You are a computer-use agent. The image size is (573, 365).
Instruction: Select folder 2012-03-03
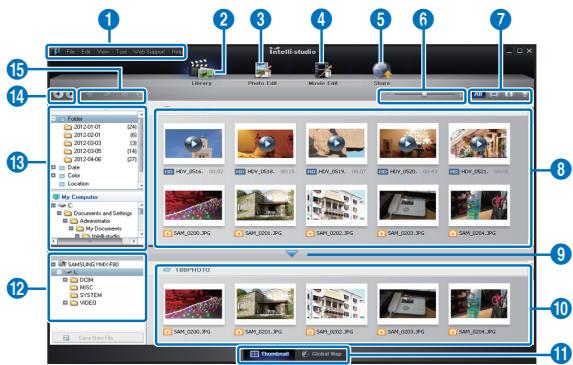[87, 143]
